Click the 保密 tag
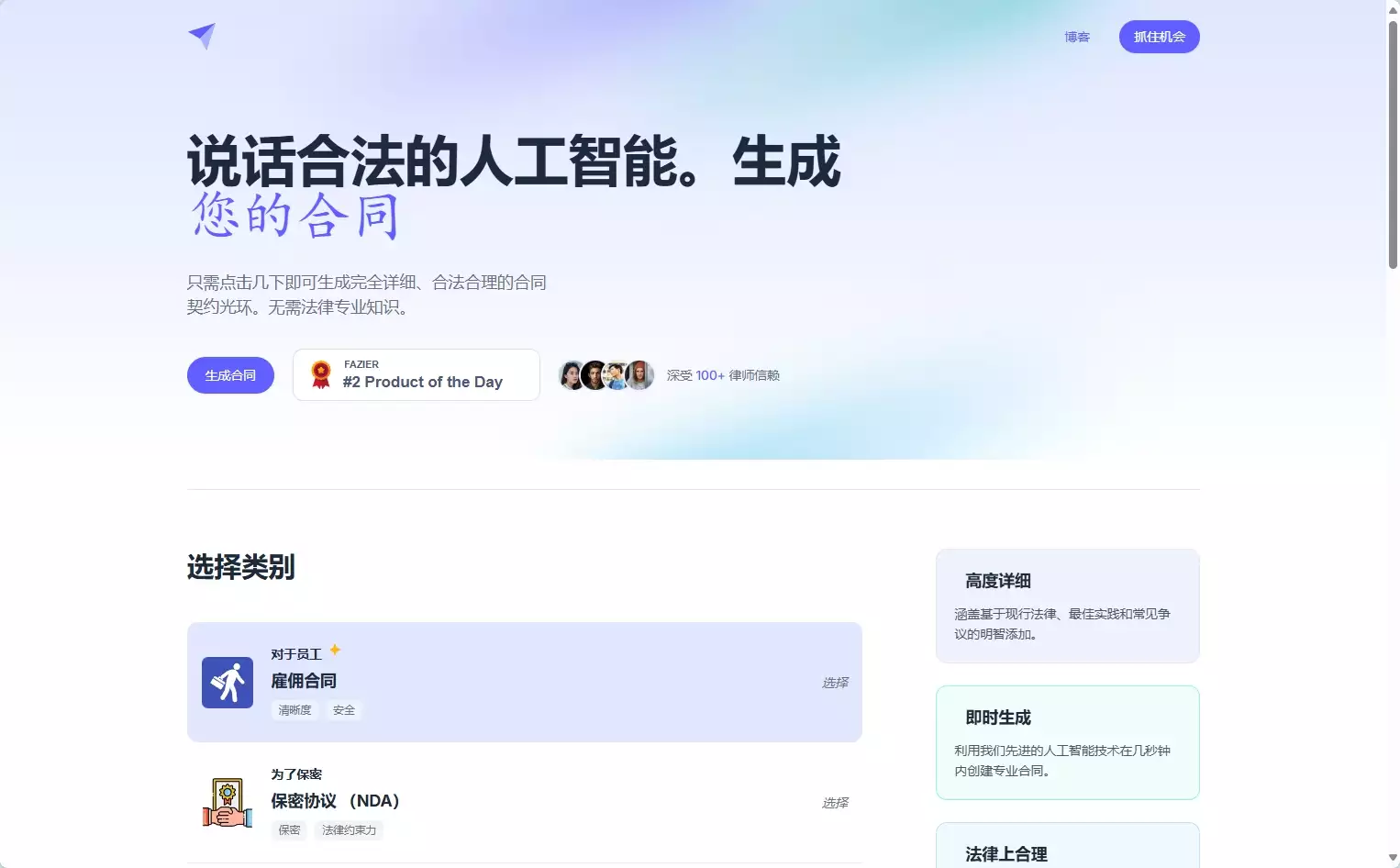Screen dimensions: 1400x868 289,830
